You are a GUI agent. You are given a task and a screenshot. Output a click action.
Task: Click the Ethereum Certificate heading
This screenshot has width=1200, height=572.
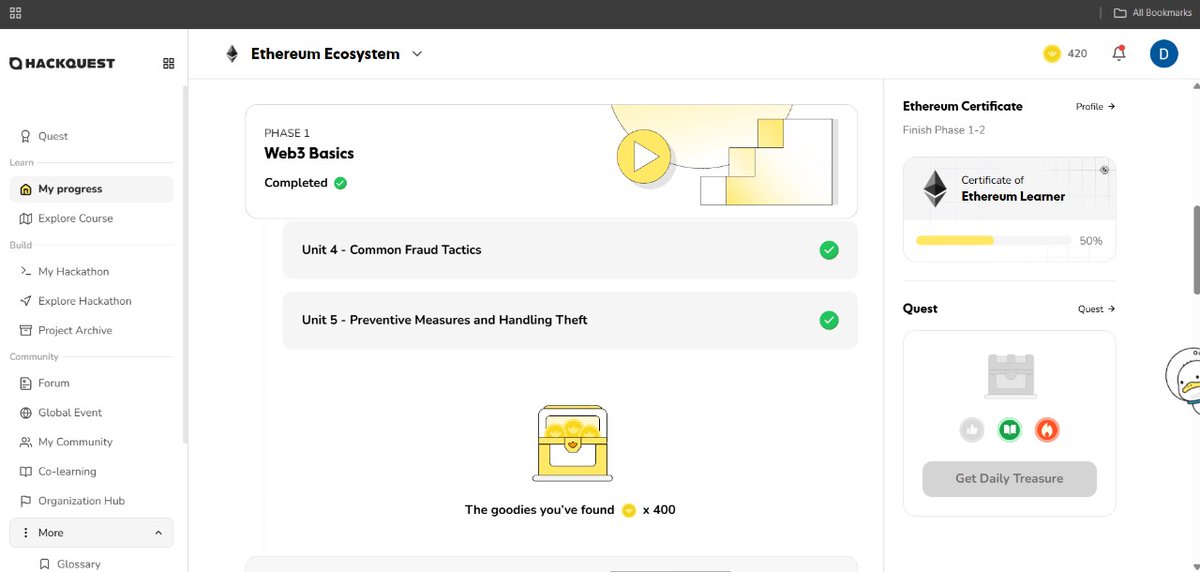962,106
